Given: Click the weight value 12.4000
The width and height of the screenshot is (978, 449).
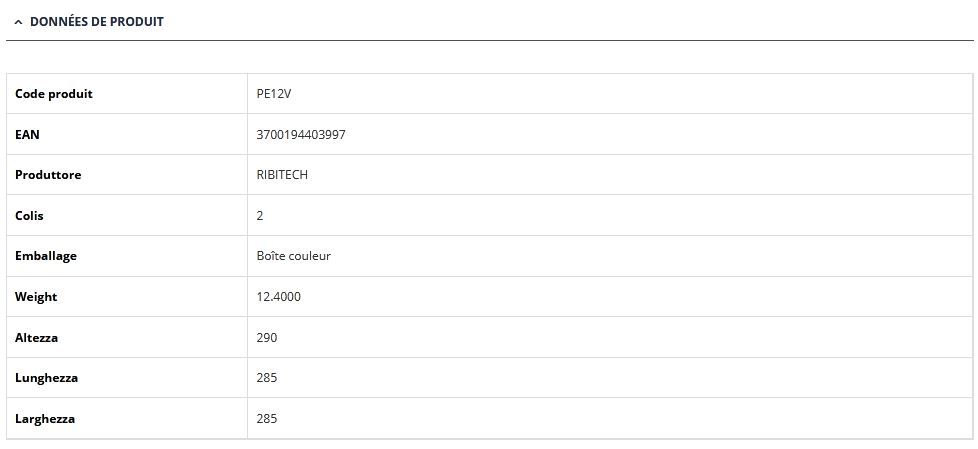Looking at the screenshot, I should pyautogui.click(x=279, y=297).
